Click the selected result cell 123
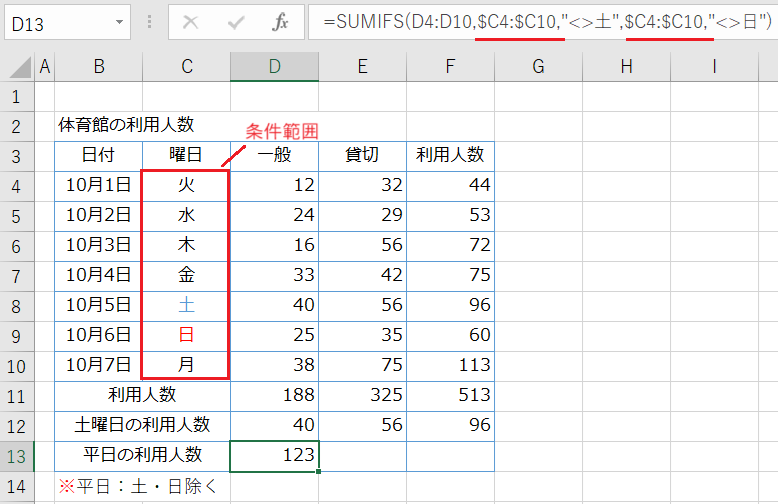Viewport: 778px width, 504px height. tap(274, 456)
